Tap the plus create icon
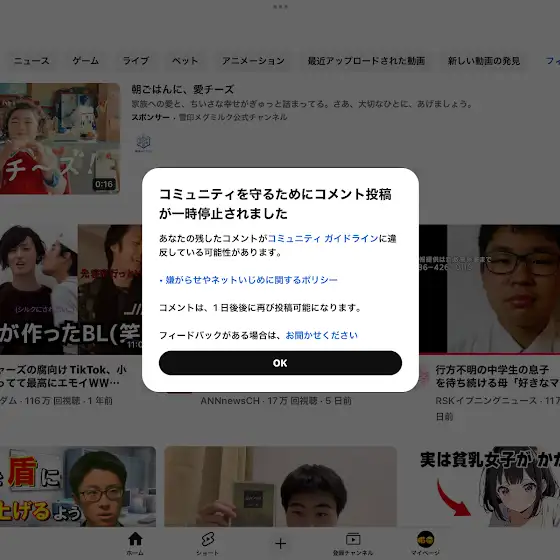The height and width of the screenshot is (560, 560). pyautogui.click(x=280, y=544)
